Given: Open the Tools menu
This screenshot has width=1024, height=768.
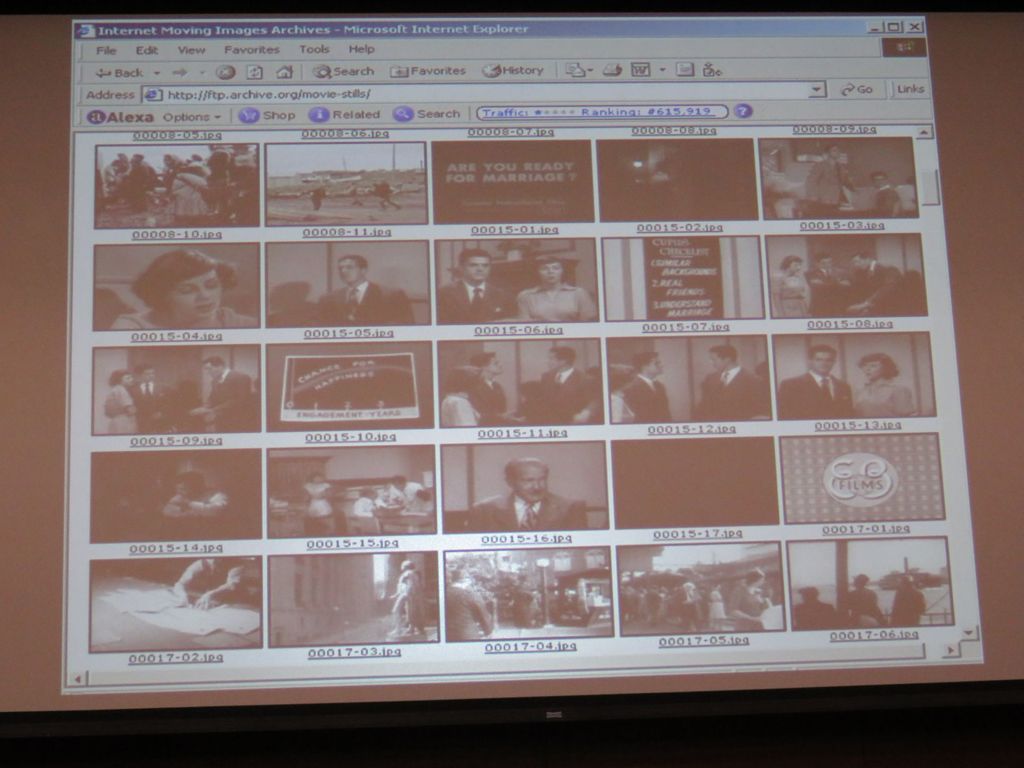Looking at the screenshot, I should [314, 49].
